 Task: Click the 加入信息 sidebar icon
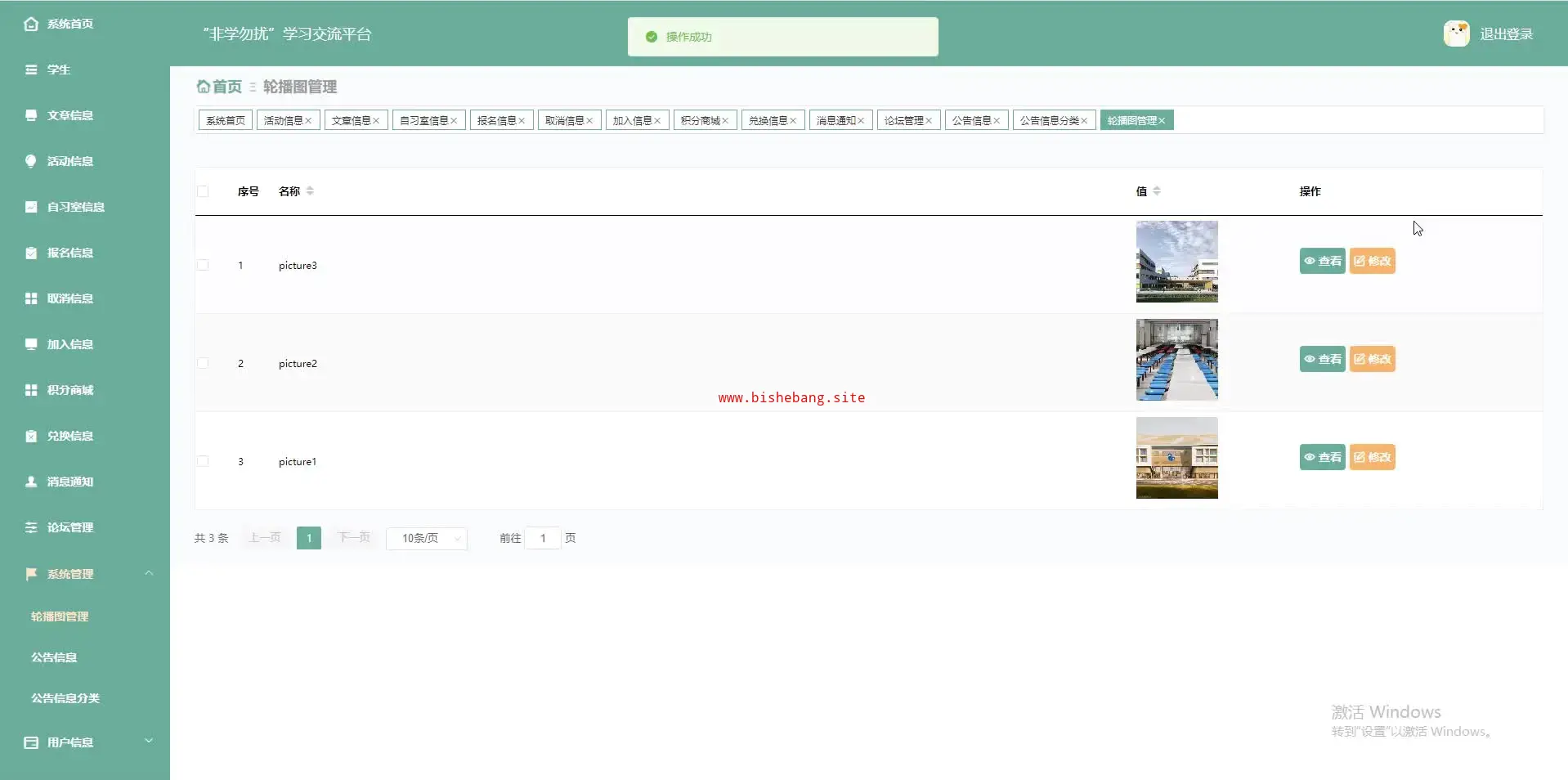pyautogui.click(x=31, y=344)
